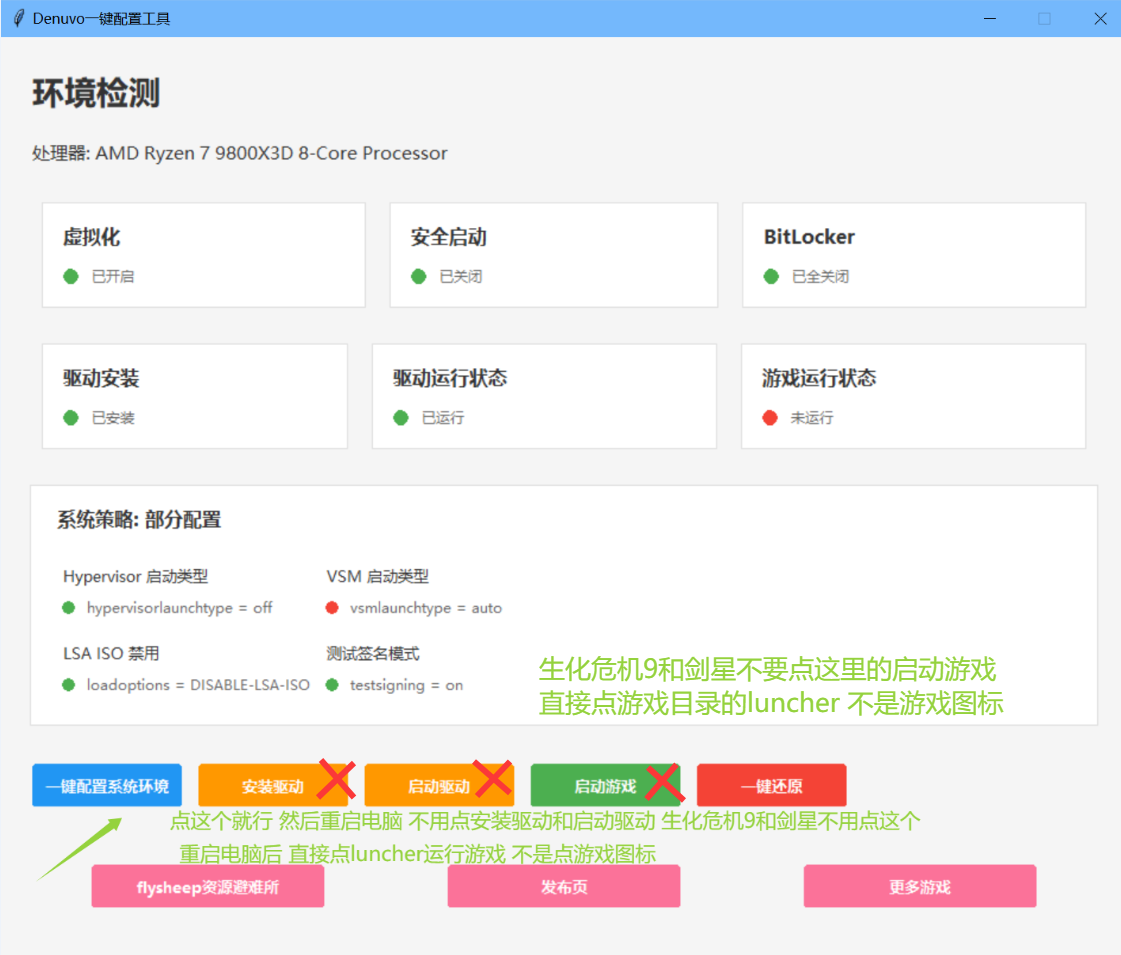Select the 安全启动 card title
Image resolution: width=1121 pixels, height=955 pixels.
click(449, 237)
